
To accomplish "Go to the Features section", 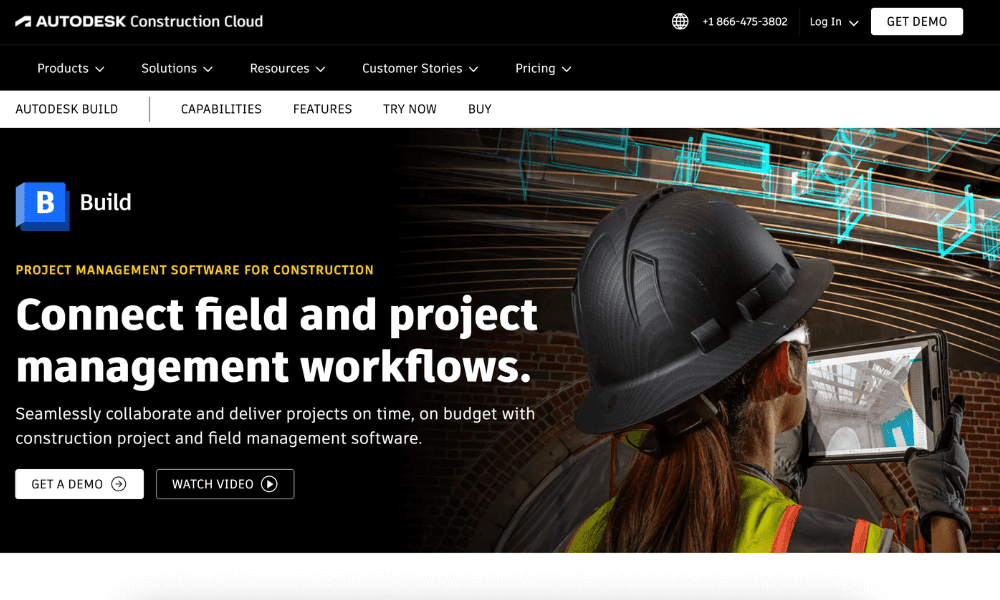I will 322,109.
